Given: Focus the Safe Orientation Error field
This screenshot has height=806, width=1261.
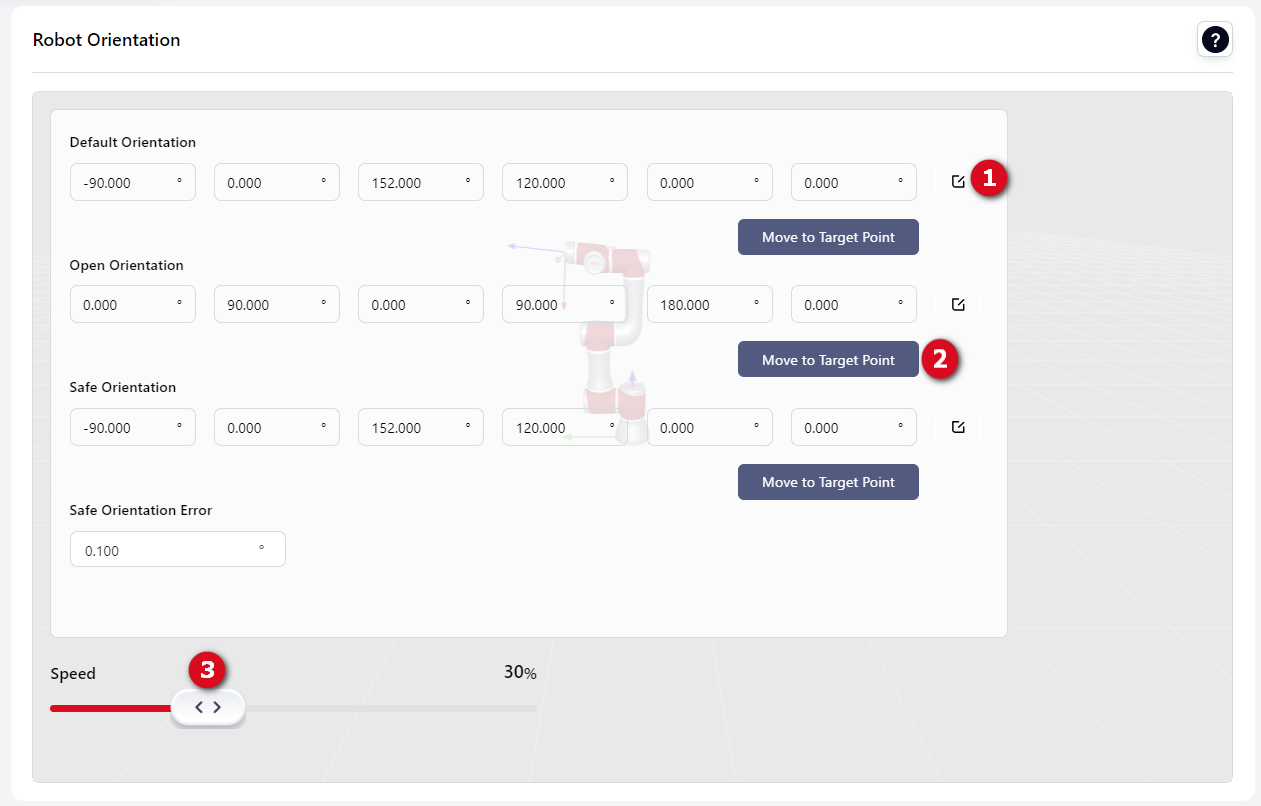Looking at the screenshot, I should pyautogui.click(x=170, y=550).
